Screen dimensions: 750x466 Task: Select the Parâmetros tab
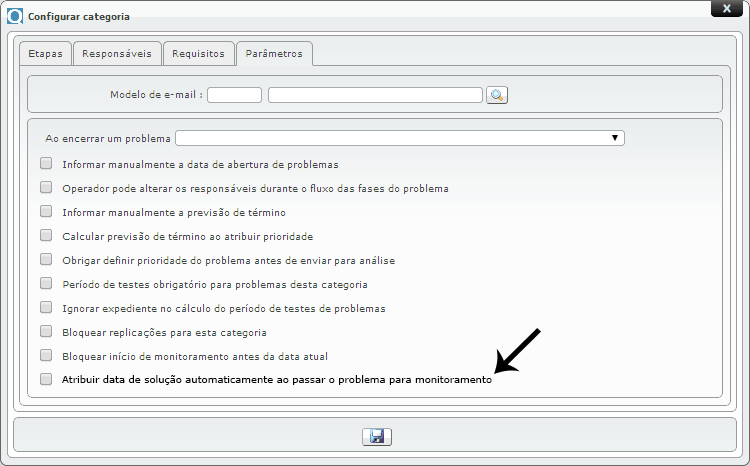click(275, 53)
